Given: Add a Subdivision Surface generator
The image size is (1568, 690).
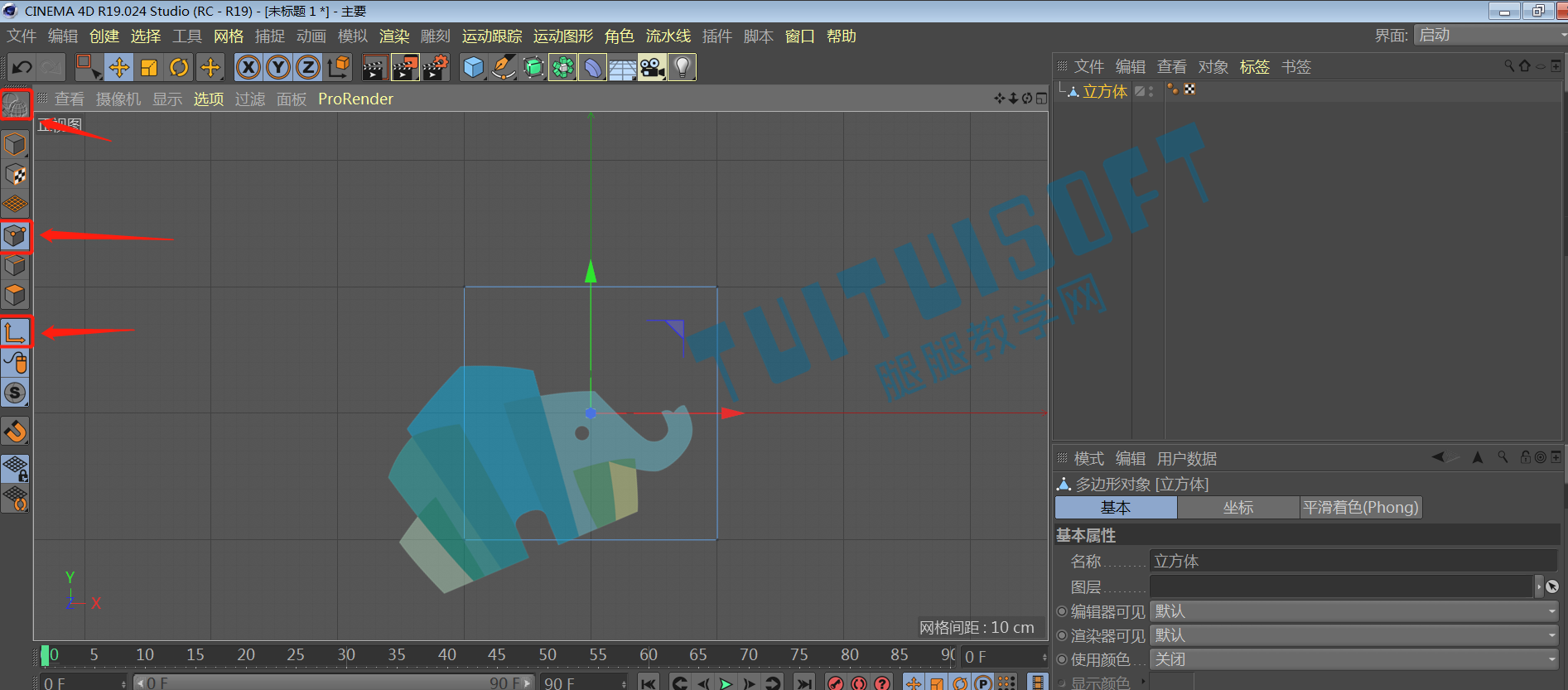Looking at the screenshot, I should tap(533, 67).
